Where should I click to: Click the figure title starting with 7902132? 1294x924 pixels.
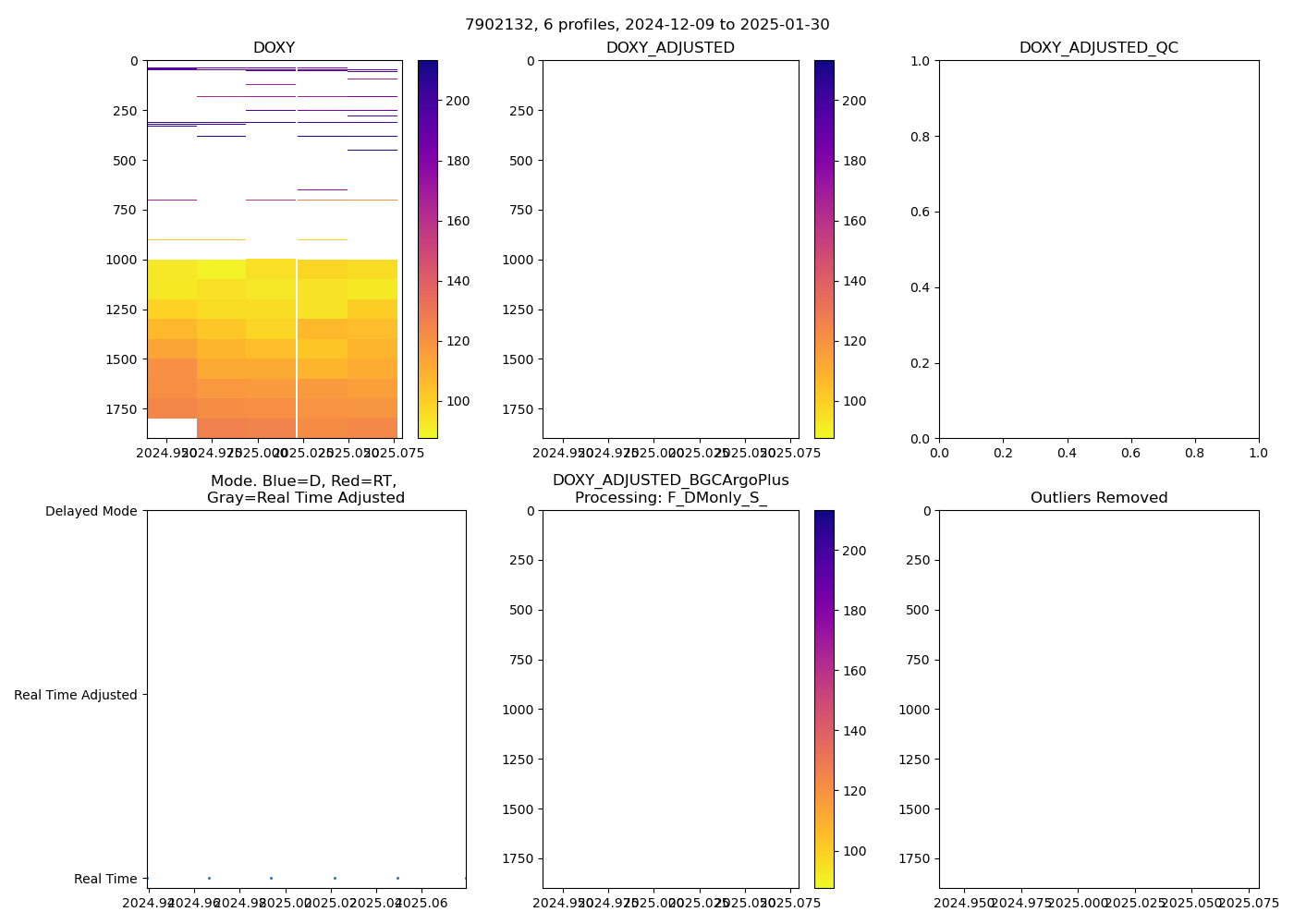(647, 25)
